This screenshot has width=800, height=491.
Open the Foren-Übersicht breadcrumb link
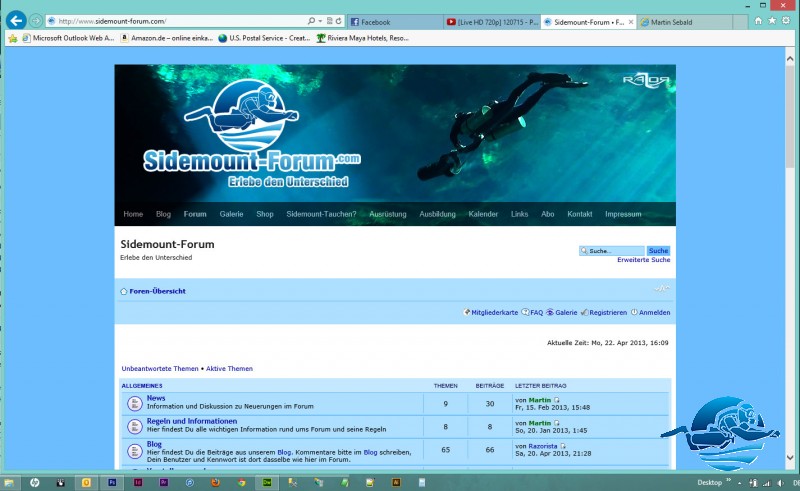157,291
